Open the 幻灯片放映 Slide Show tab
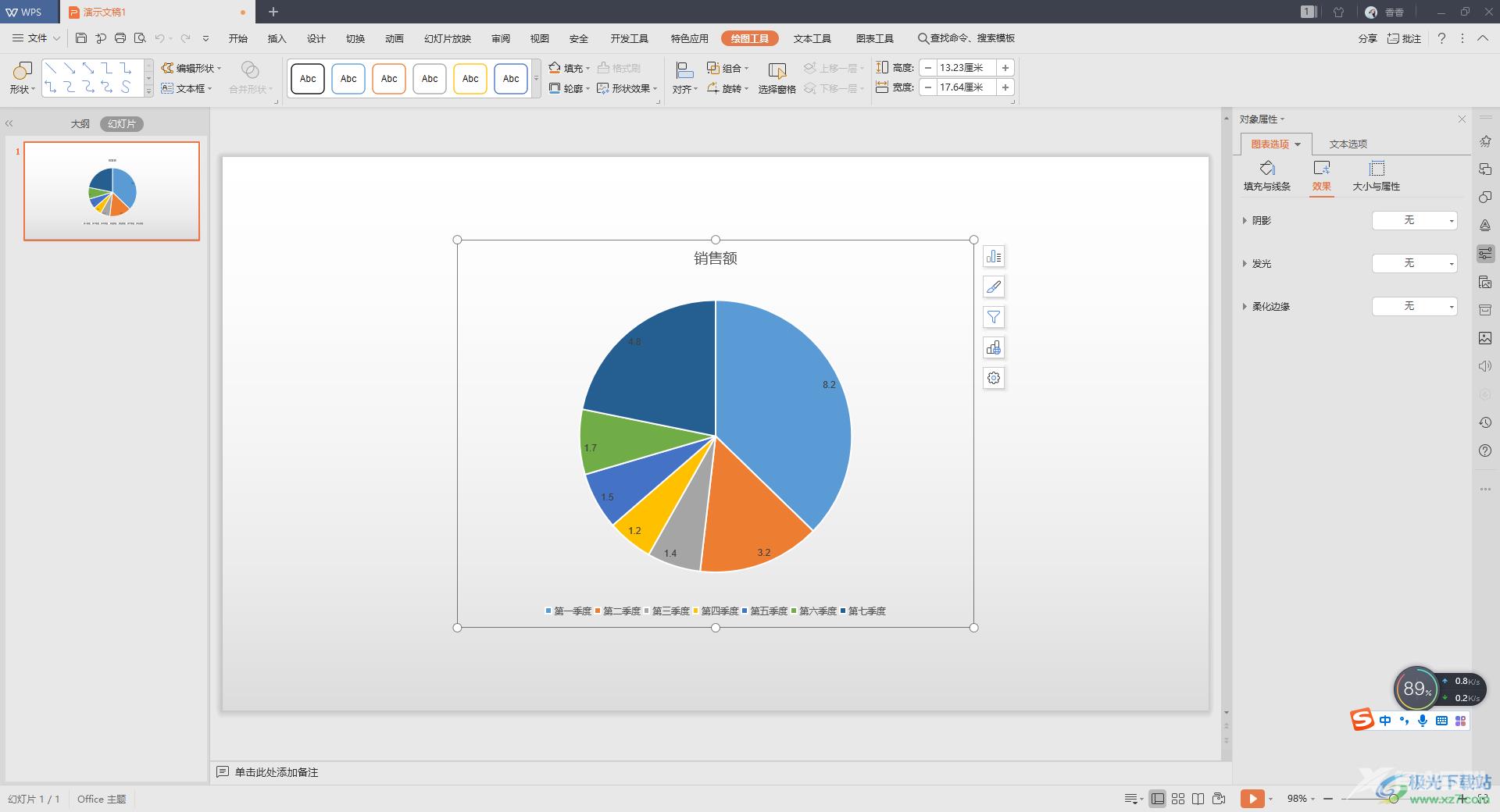The width and height of the screenshot is (1500, 812). click(x=448, y=38)
